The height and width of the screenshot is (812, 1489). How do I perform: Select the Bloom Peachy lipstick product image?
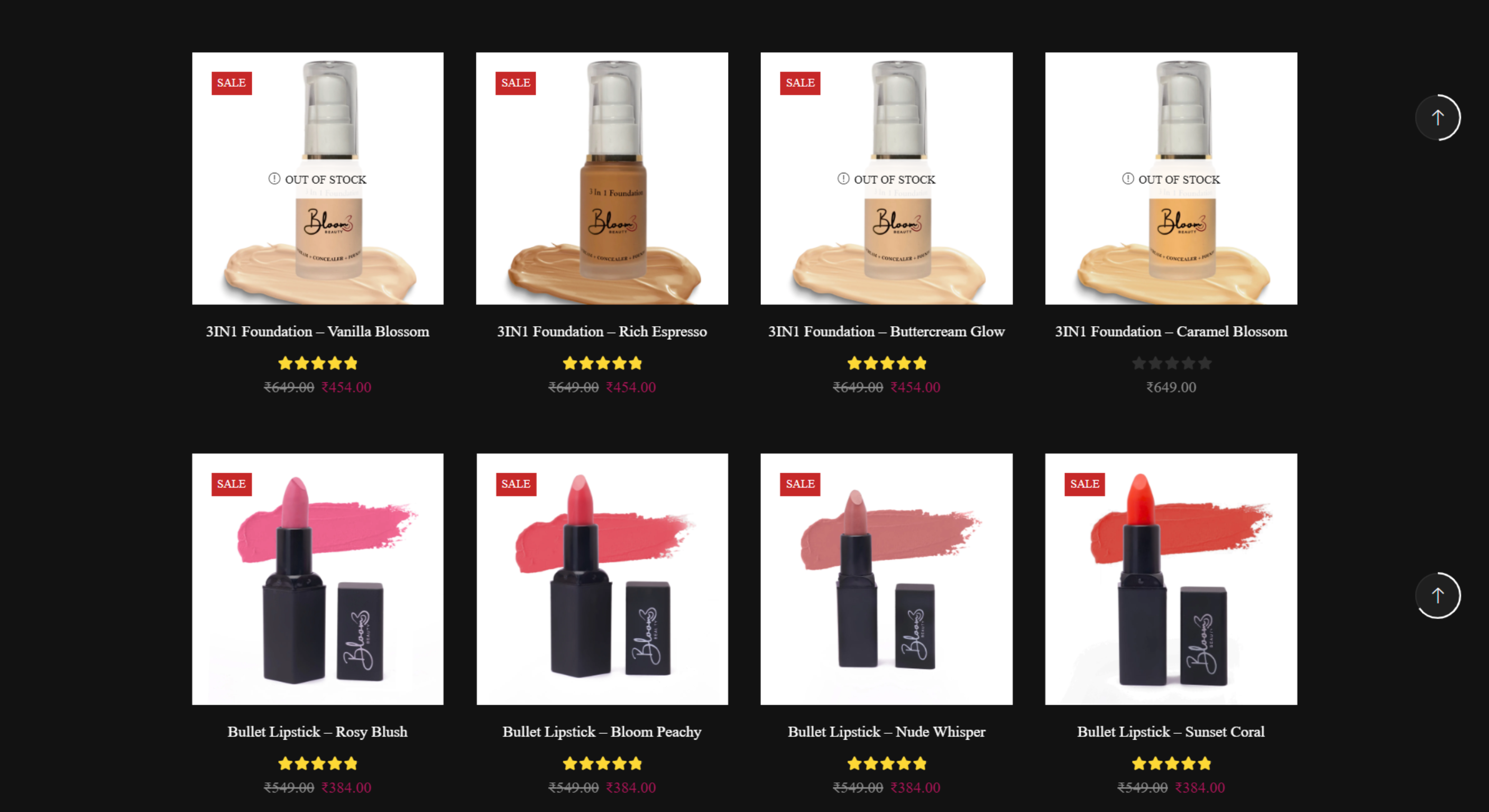pos(602,579)
